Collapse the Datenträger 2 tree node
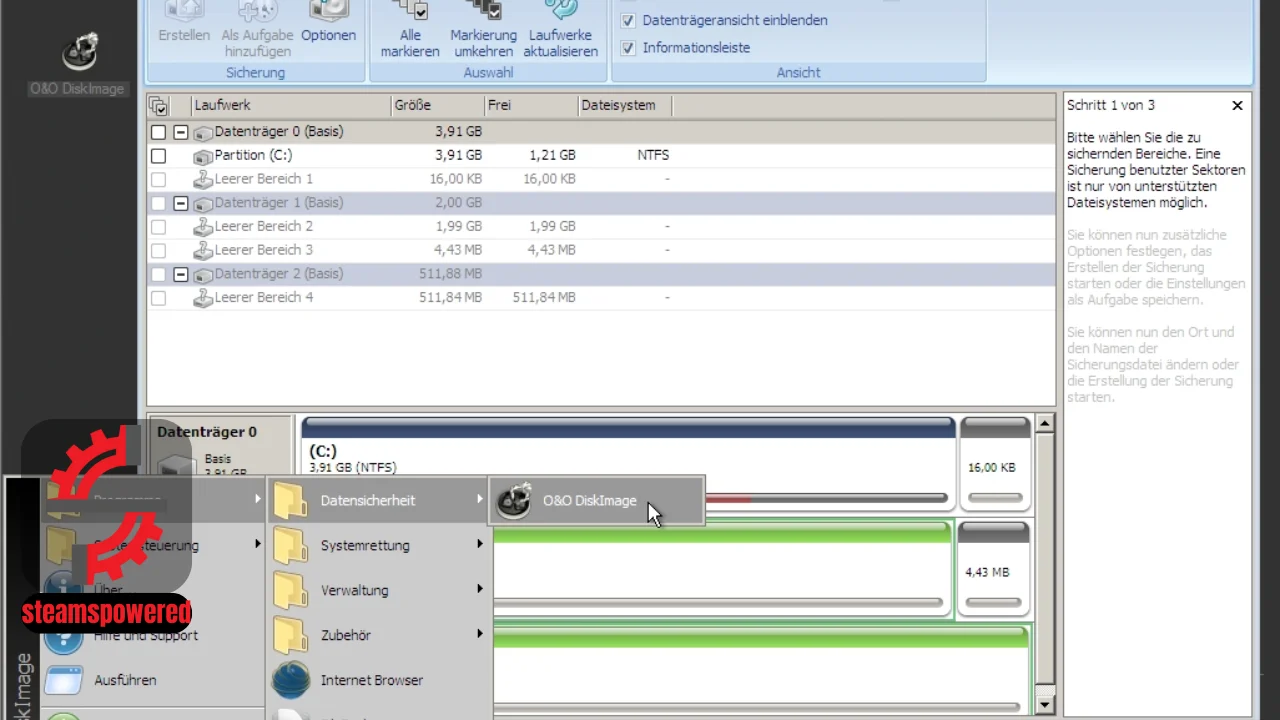This screenshot has width=1280, height=720. pyautogui.click(x=181, y=274)
